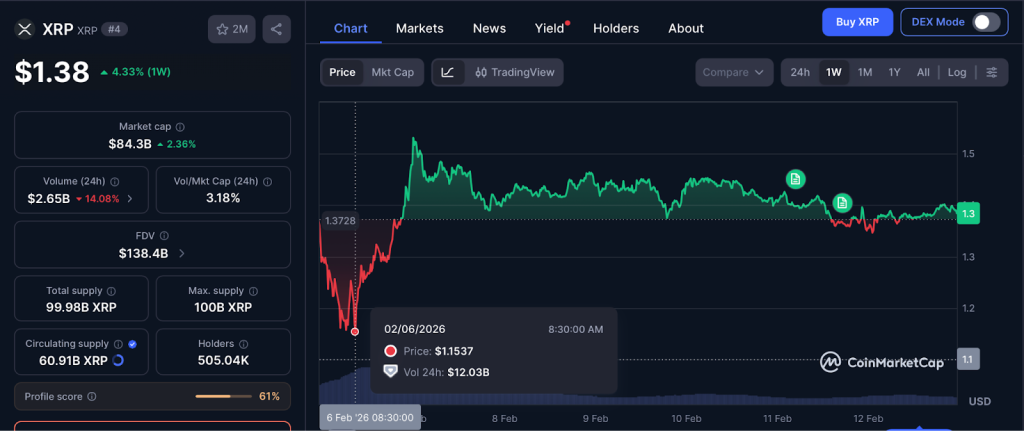Click the Market cap info icon
This screenshot has width=1024, height=431.
(x=180, y=127)
